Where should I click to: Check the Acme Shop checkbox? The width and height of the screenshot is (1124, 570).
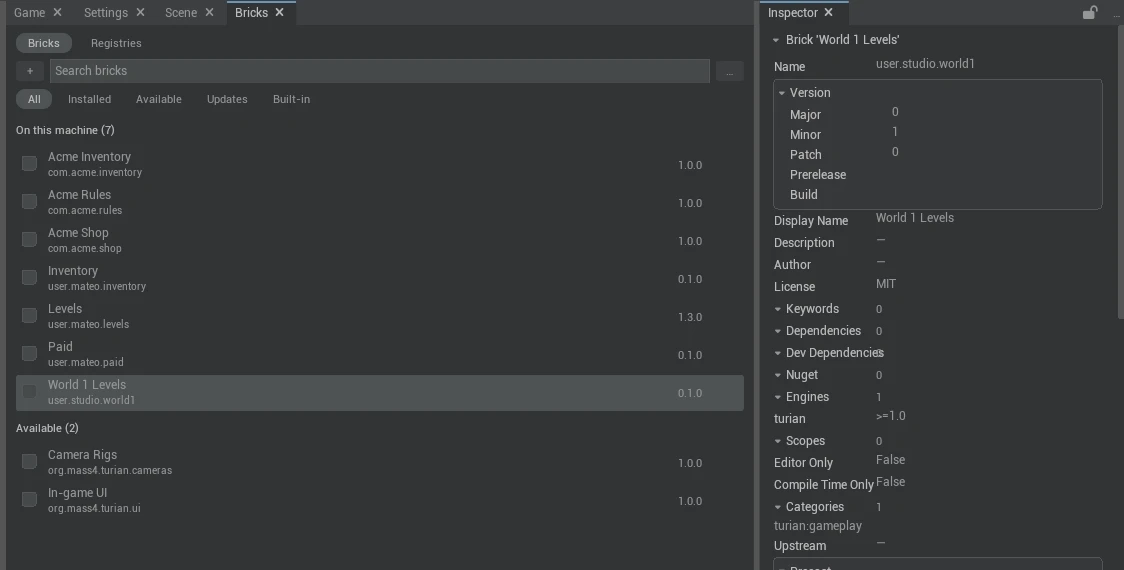click(x=29, y=239)
